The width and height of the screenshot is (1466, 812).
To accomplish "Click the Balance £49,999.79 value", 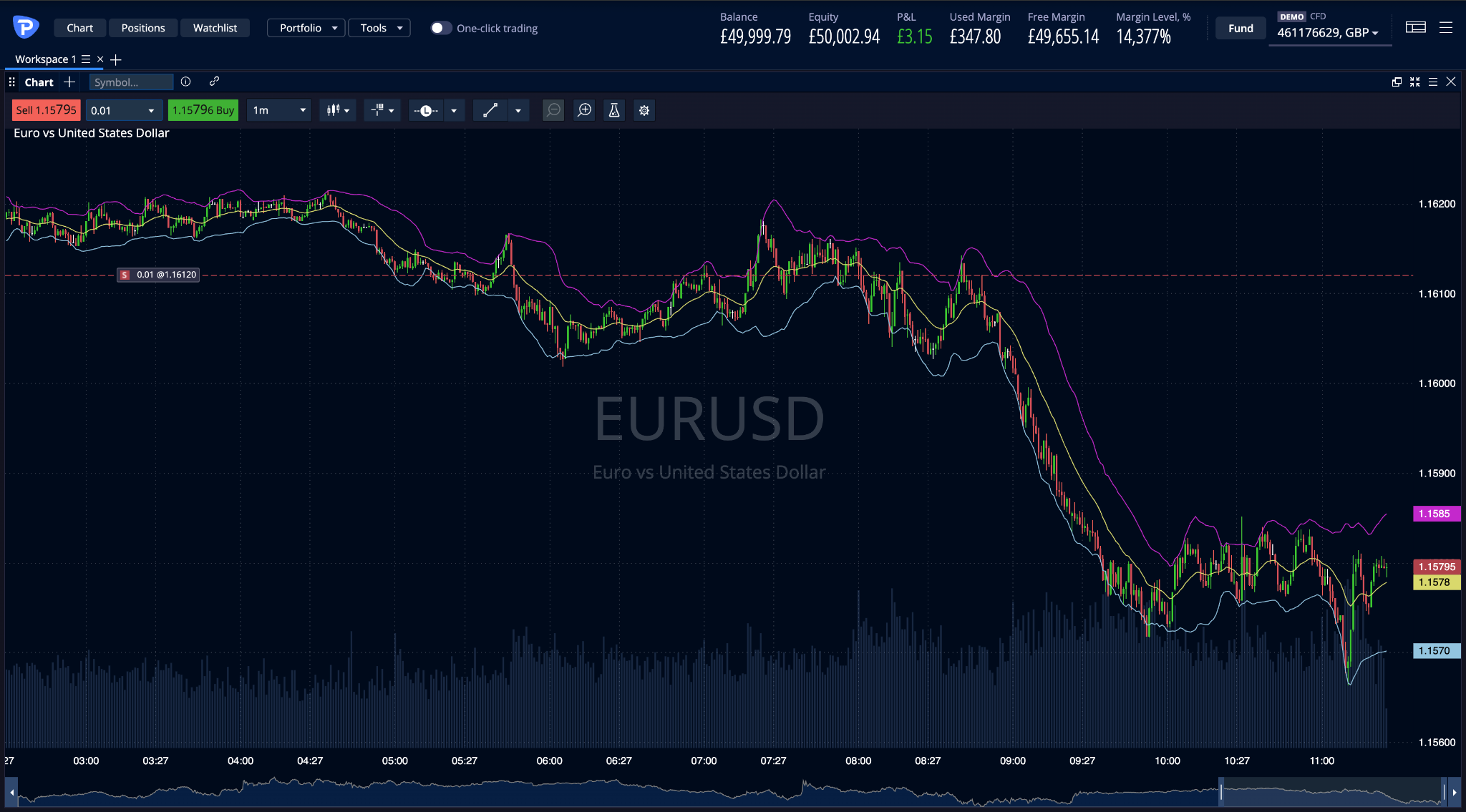I will pyautogui.click(x=755, y=36).
